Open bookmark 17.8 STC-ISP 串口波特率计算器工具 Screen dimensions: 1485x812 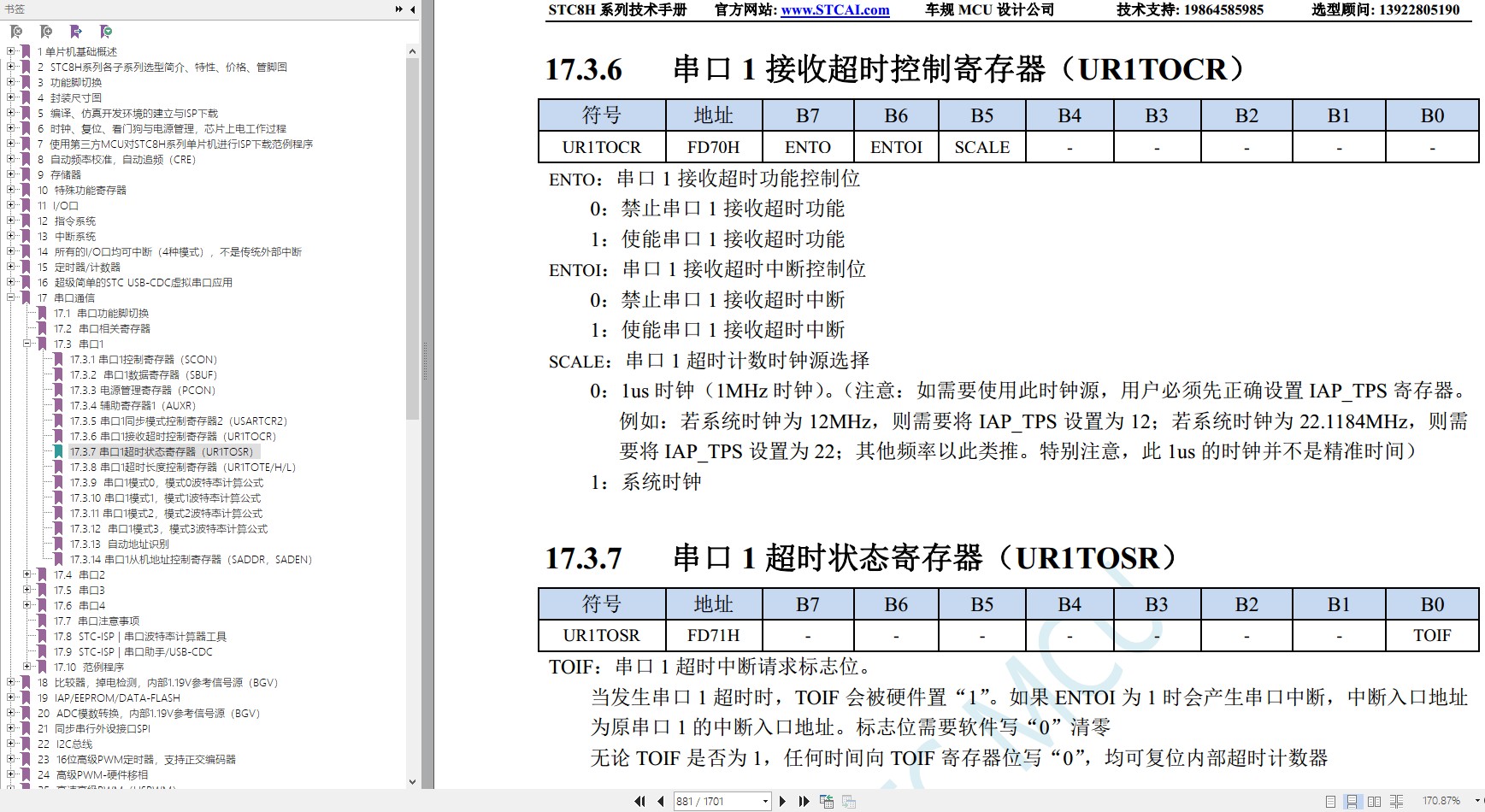coord(140,637)
